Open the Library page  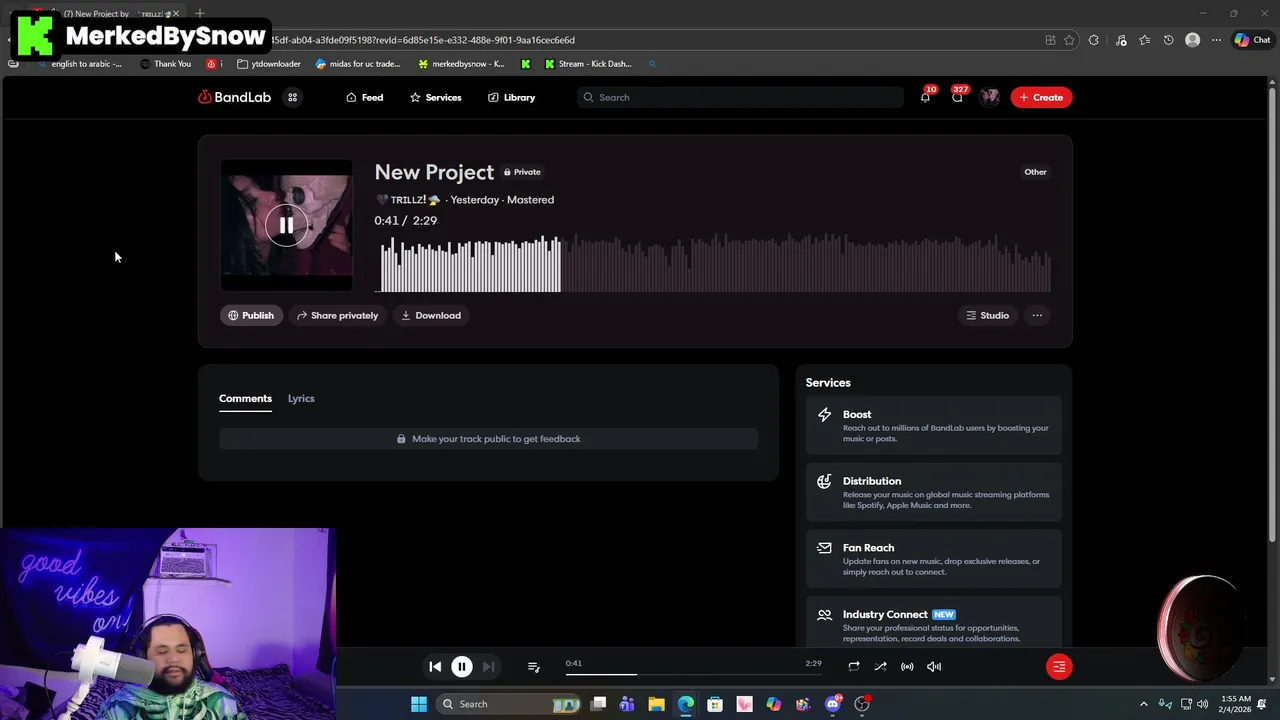pos(511,97)
